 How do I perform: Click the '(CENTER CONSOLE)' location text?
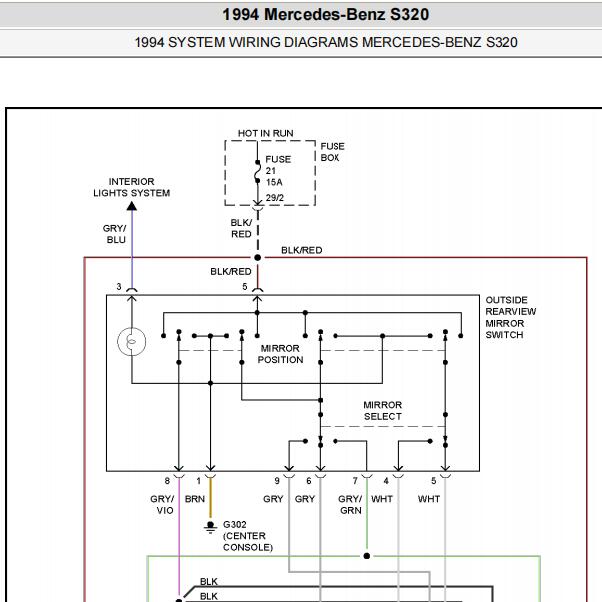(248, 541)
